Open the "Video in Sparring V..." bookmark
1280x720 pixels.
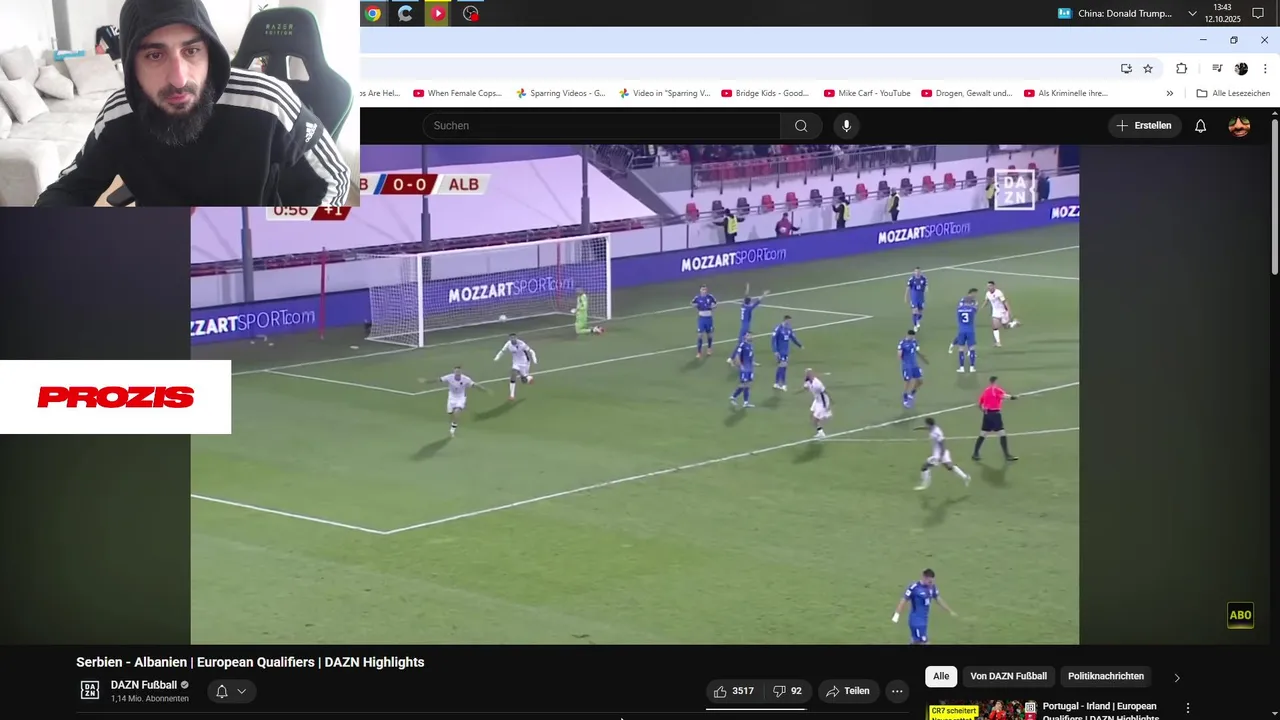(664, 93)
